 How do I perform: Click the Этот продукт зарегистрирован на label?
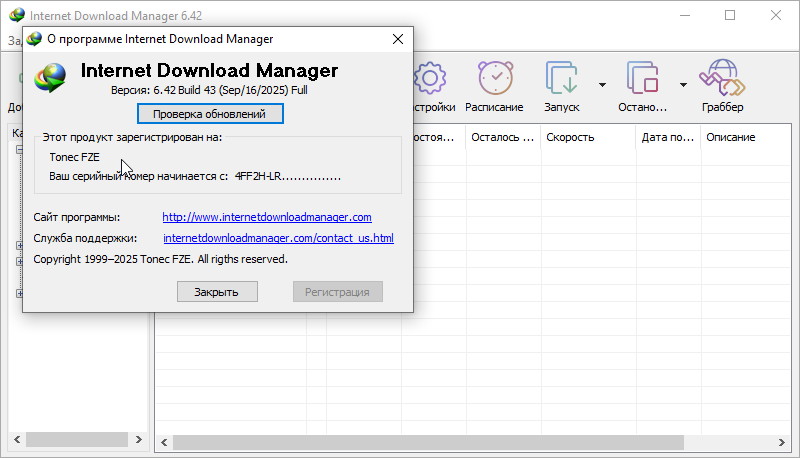132,137
